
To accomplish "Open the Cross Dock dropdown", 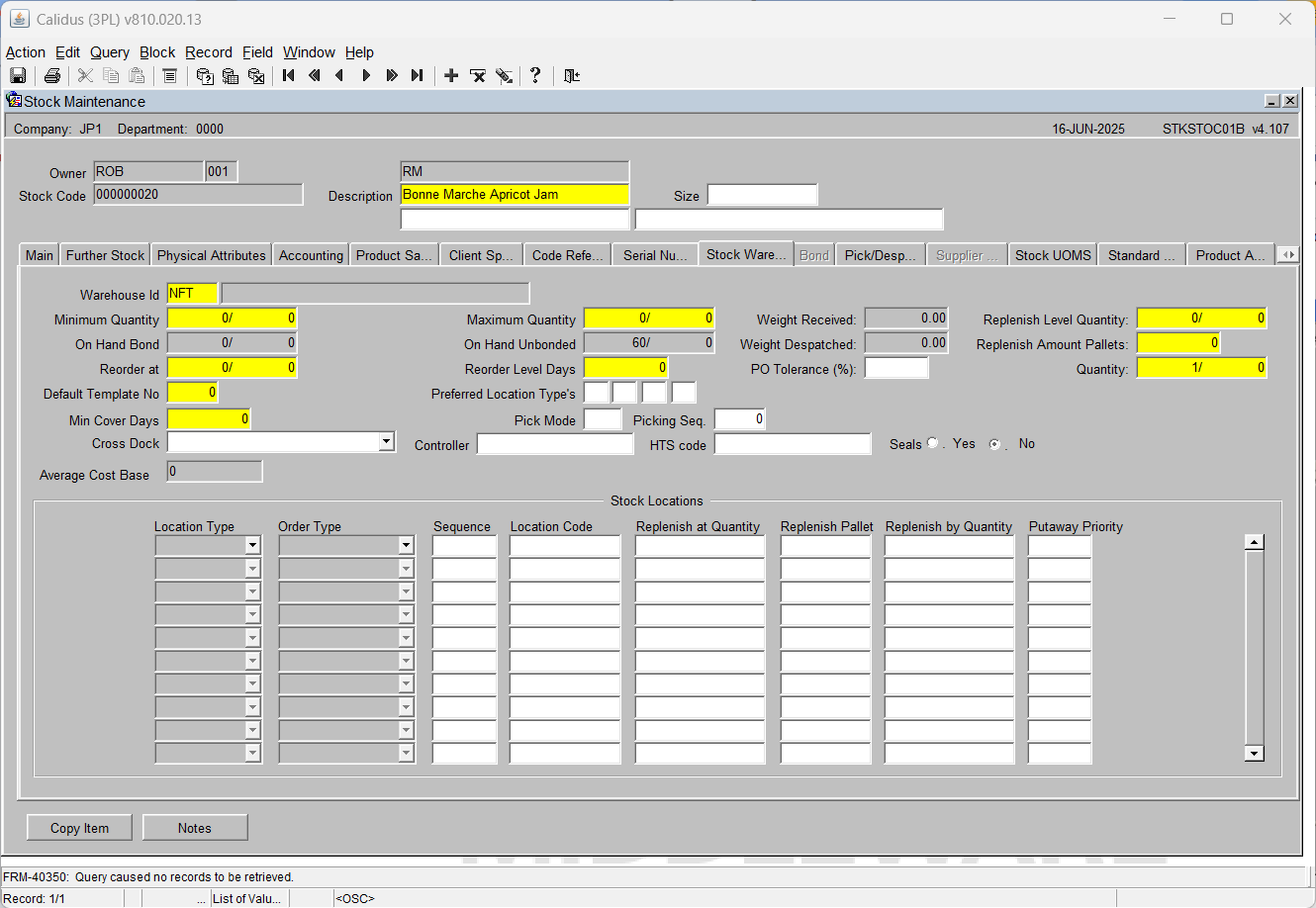I will 387,442.
